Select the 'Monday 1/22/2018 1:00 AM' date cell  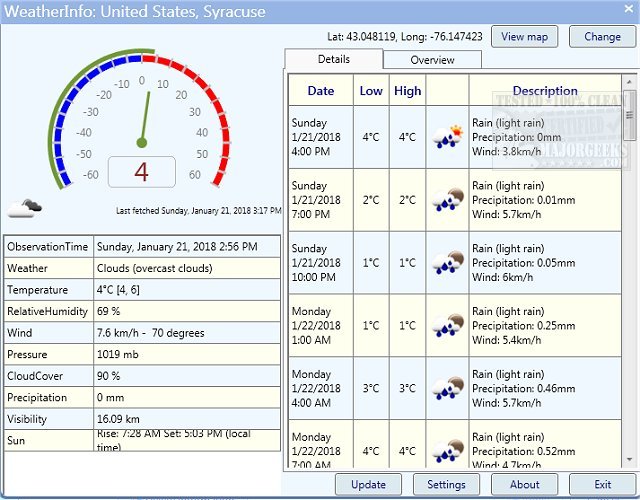point(321,326)
